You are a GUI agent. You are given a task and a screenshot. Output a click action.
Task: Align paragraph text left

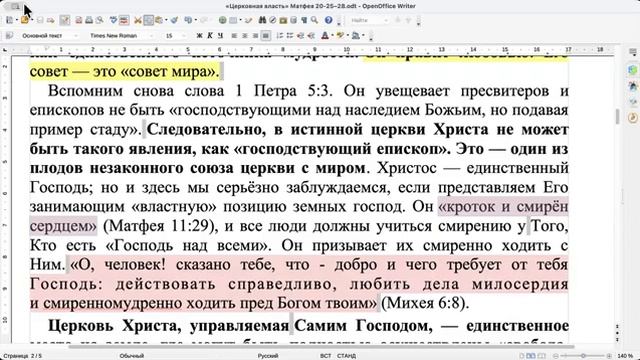point(234,36)
